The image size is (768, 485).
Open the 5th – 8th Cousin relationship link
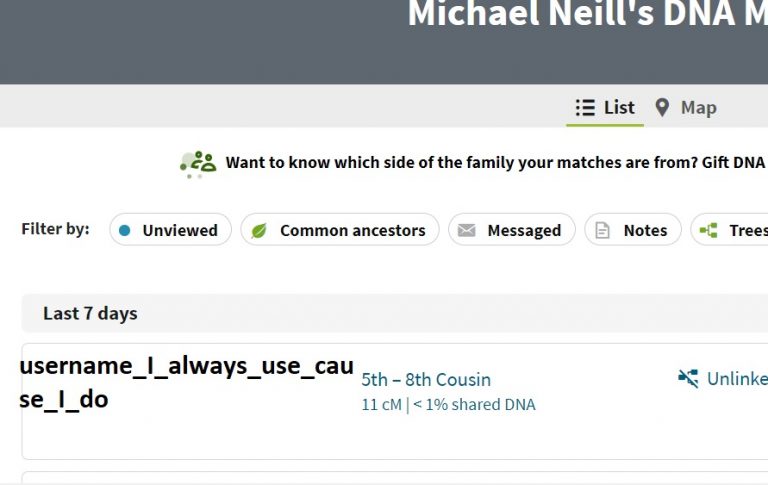(x=426, y=380)
